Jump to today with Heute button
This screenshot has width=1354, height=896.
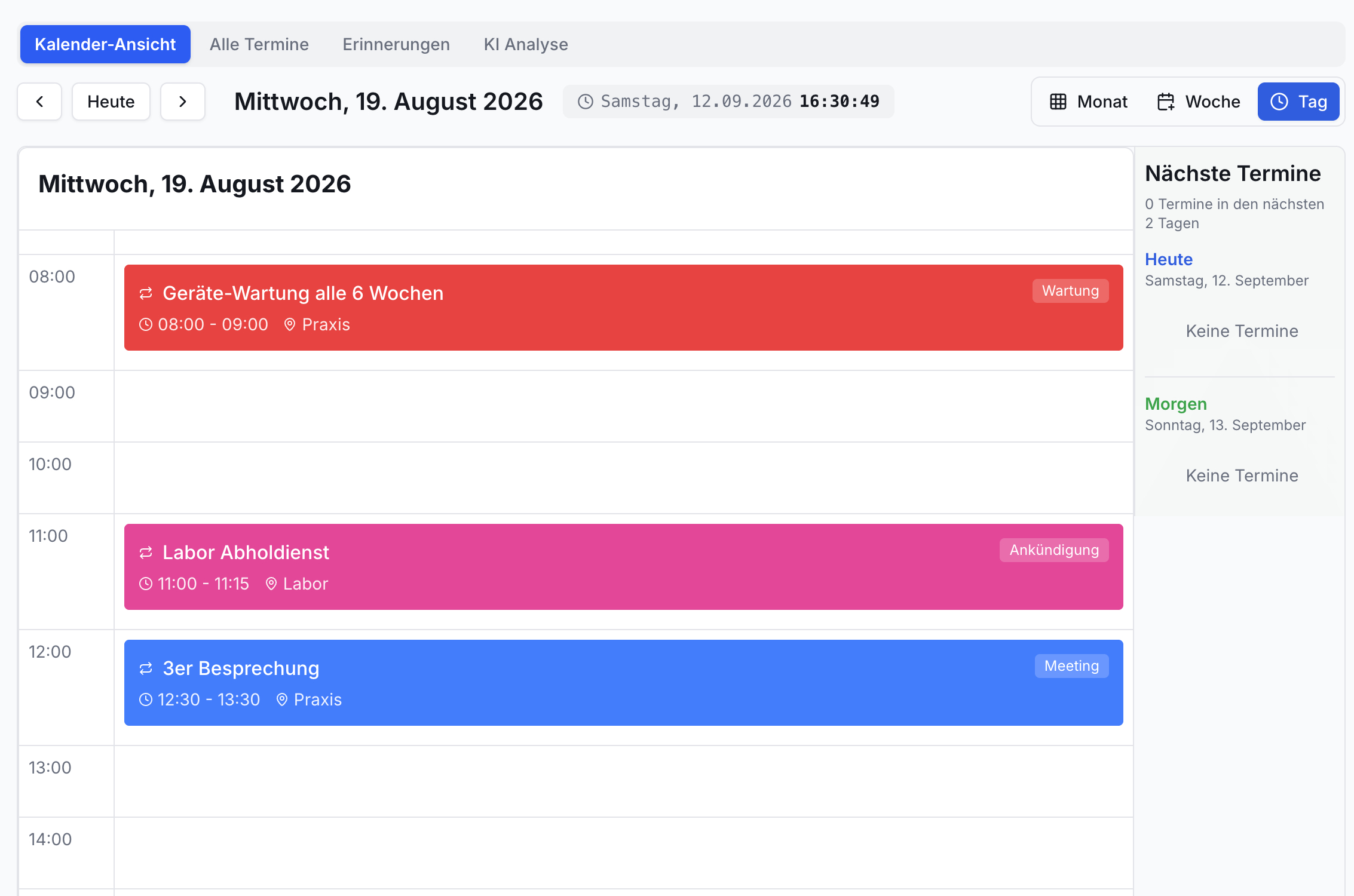(x=111, y=102)
